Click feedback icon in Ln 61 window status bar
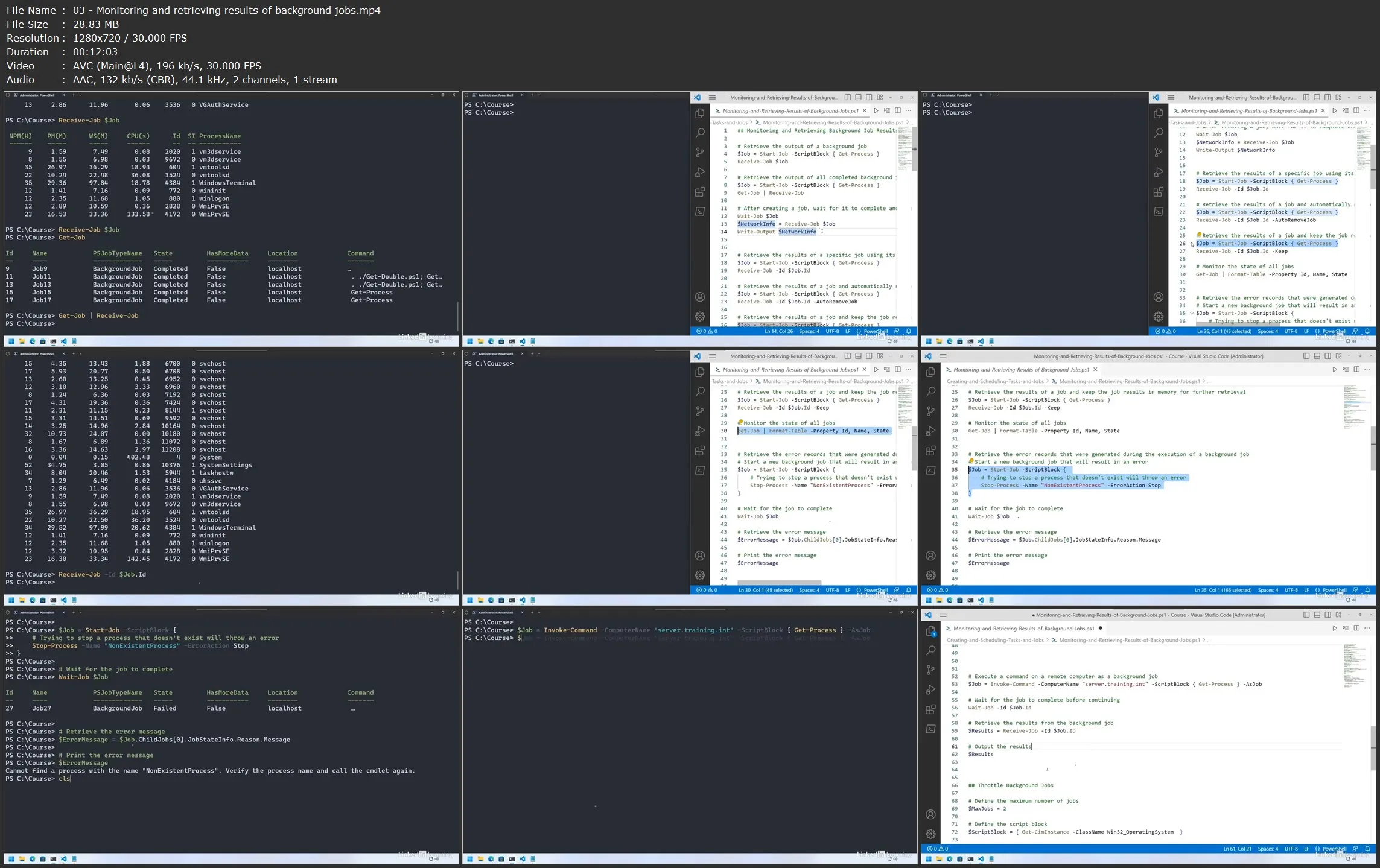The image size is (1380, 868). [1355, 849]
